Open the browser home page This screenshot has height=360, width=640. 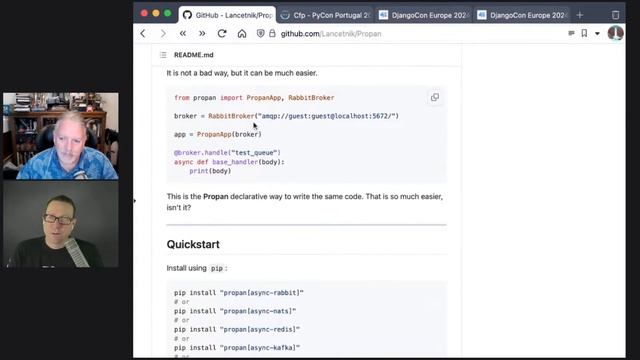[242, 33]
